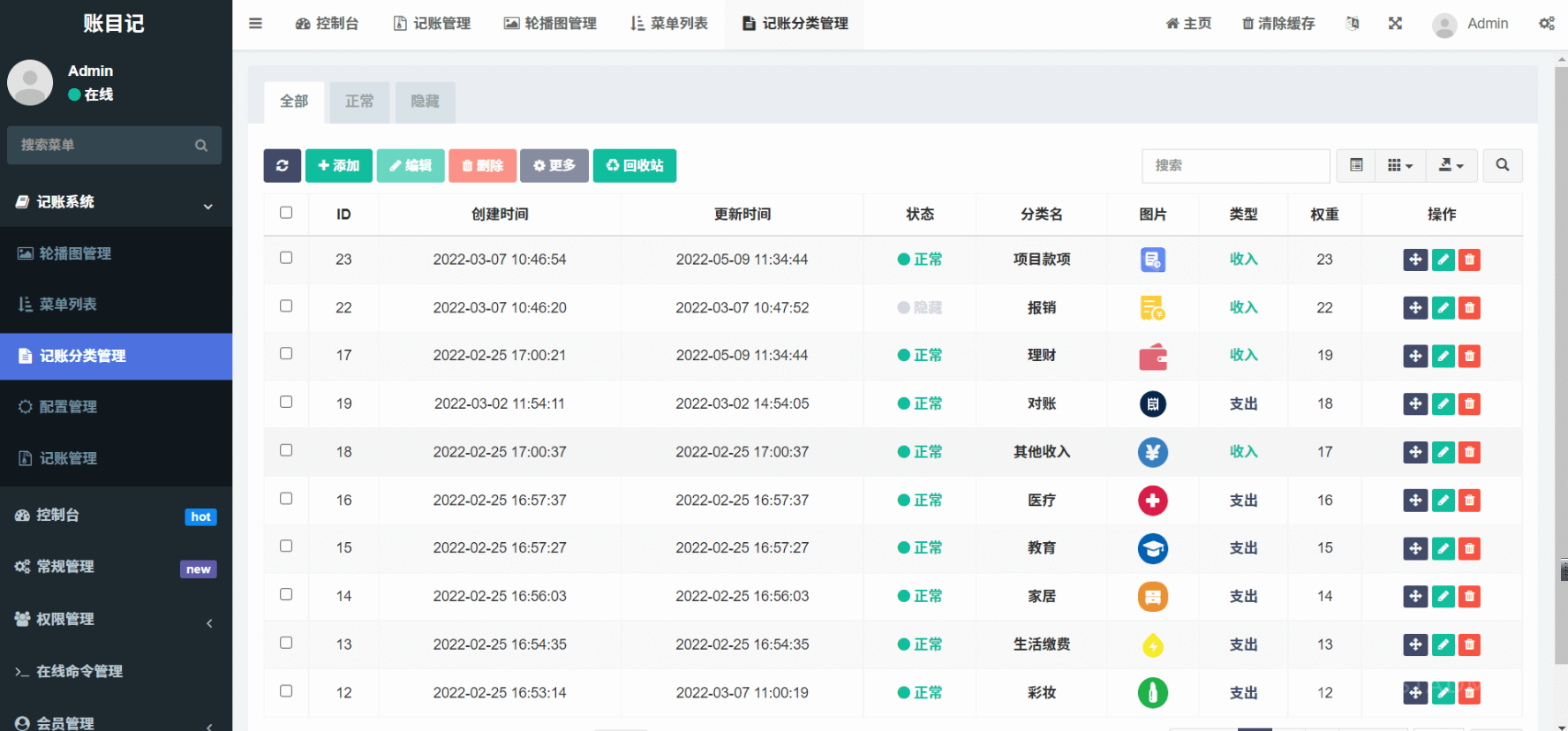Viewport: 1568px width, 731px height.
Task: Click the edit pencil icon for row ID 18
Action: point(1444,452)
